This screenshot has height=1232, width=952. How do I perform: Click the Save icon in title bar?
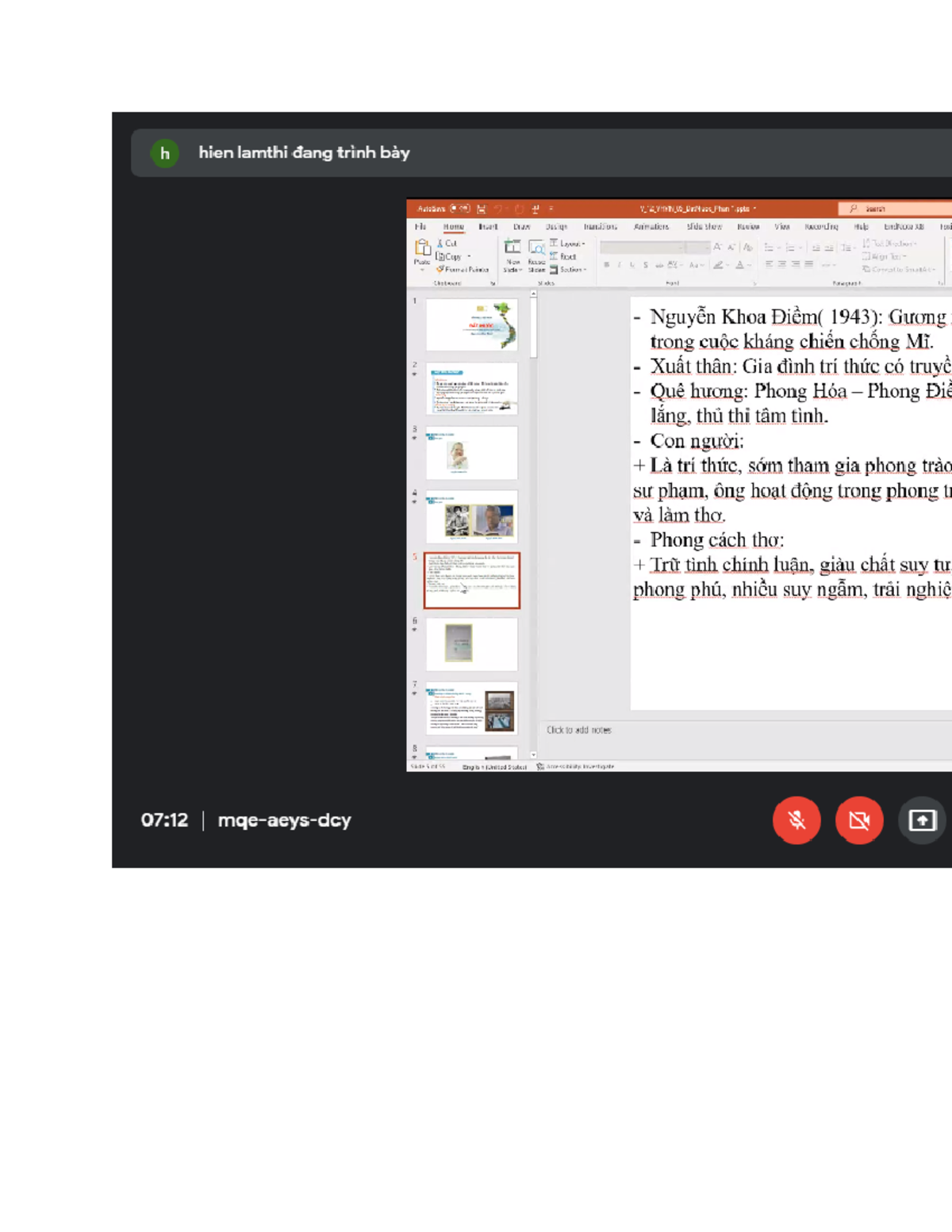(481, 209)
